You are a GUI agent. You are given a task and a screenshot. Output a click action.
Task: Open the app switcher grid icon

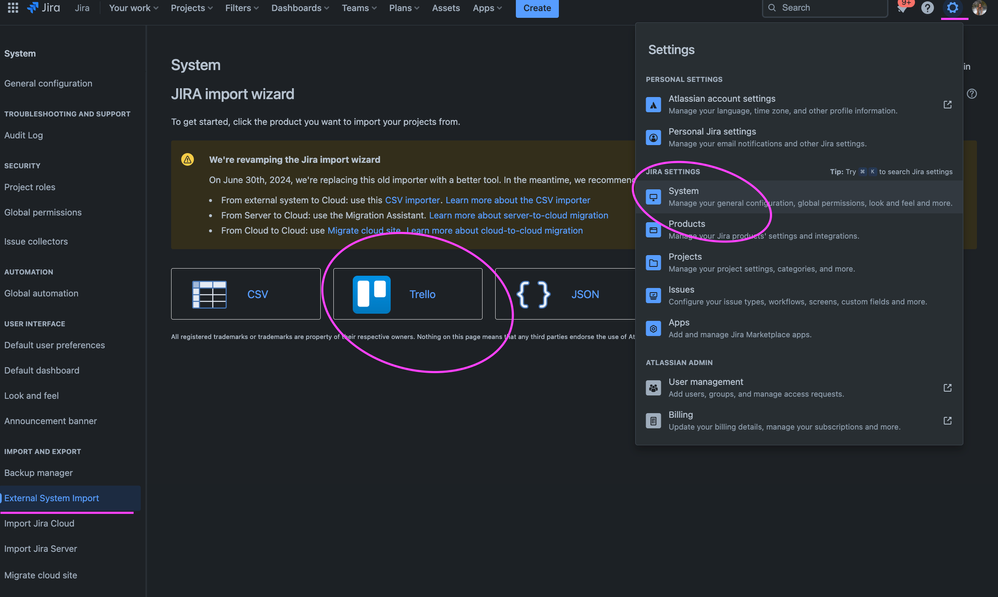tap(13, 8)
